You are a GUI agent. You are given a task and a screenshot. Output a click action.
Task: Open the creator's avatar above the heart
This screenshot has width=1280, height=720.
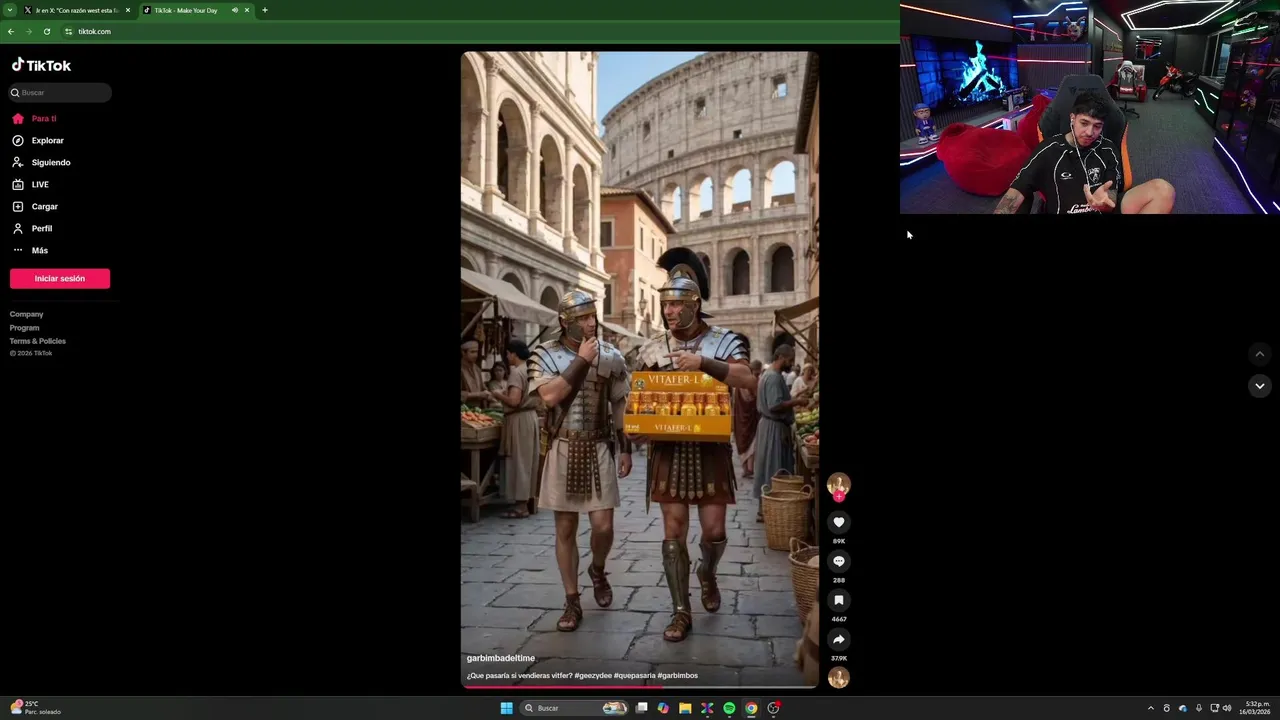coord(839,484)
